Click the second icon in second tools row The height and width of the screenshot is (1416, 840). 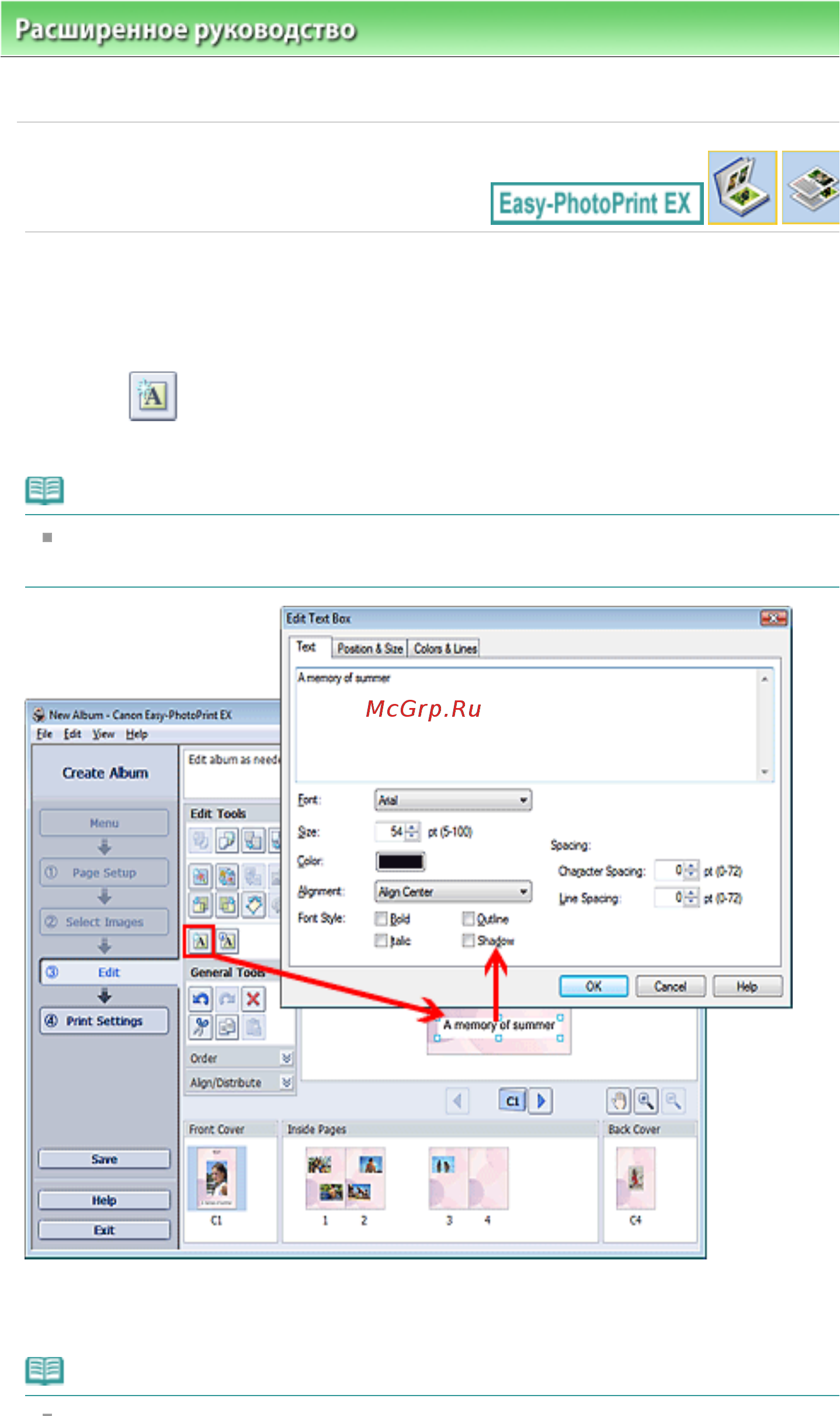(x=227, y=876)
